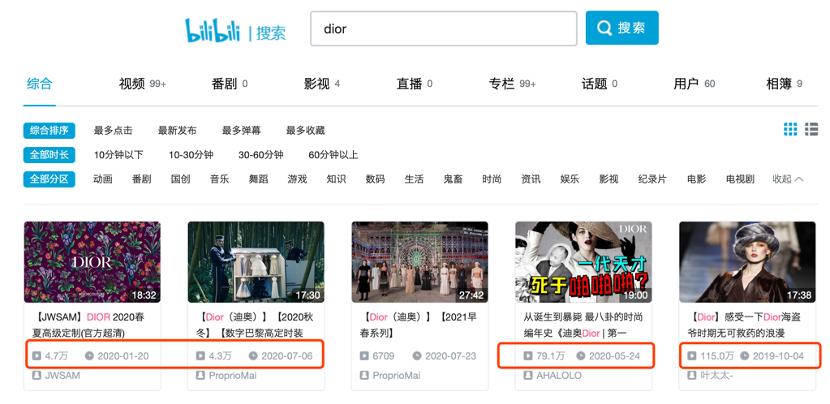Visit uploader JWSAM profile

[x=62, y=375]
